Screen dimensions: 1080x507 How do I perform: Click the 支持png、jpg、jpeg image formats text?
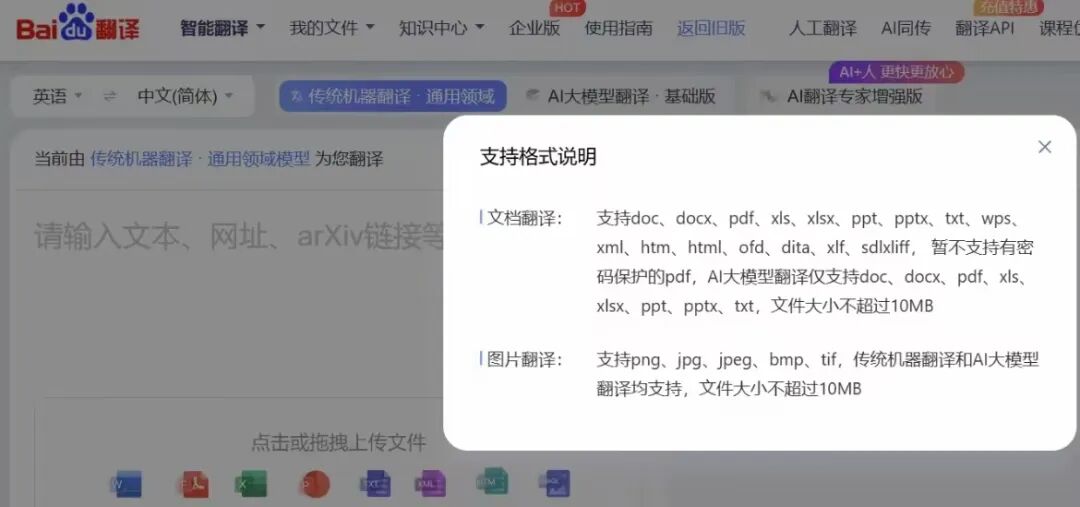click(x=818, y=374)
